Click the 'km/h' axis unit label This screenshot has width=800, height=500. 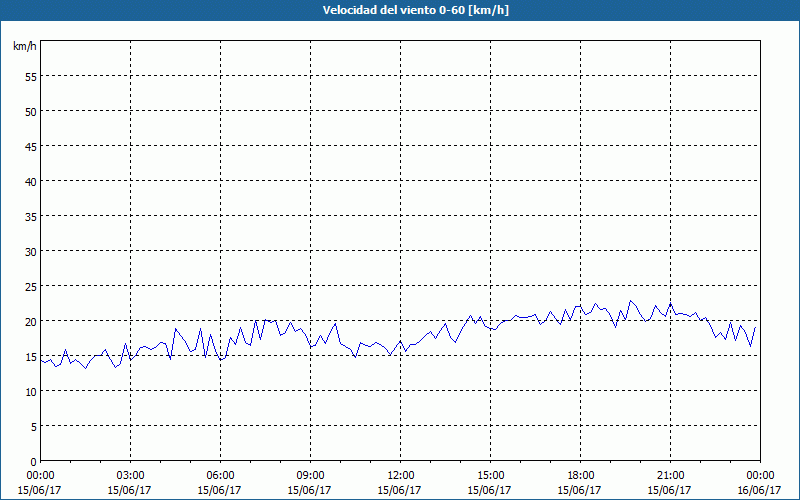tap(24, 46)
